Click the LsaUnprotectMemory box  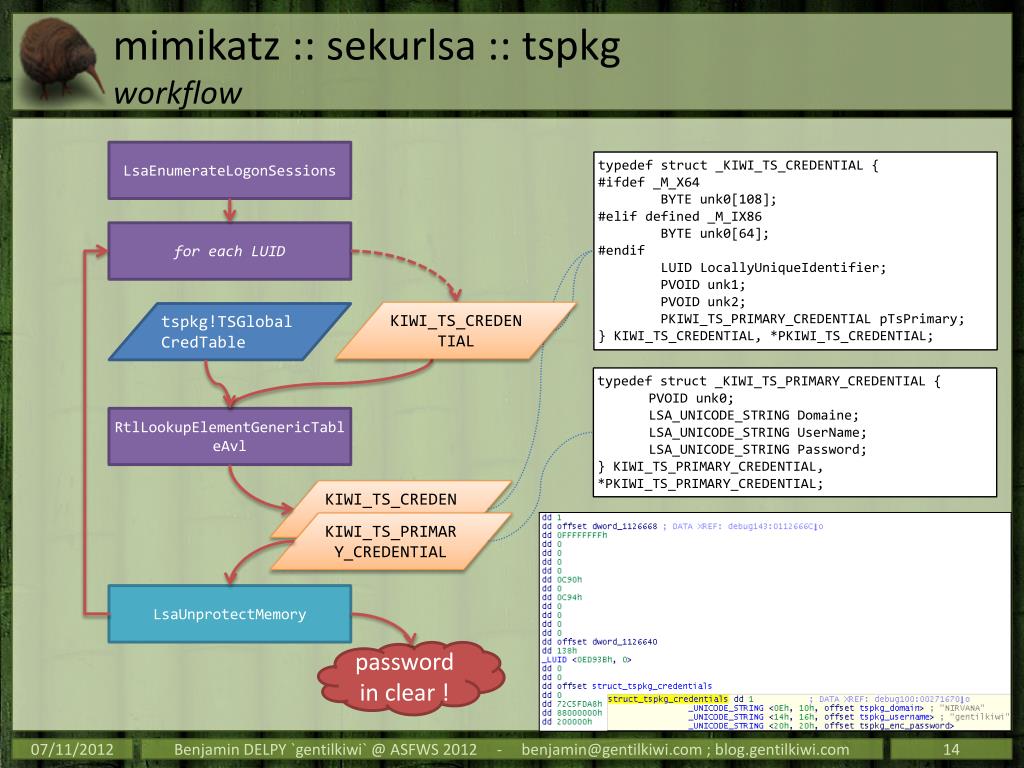(230, 614)
